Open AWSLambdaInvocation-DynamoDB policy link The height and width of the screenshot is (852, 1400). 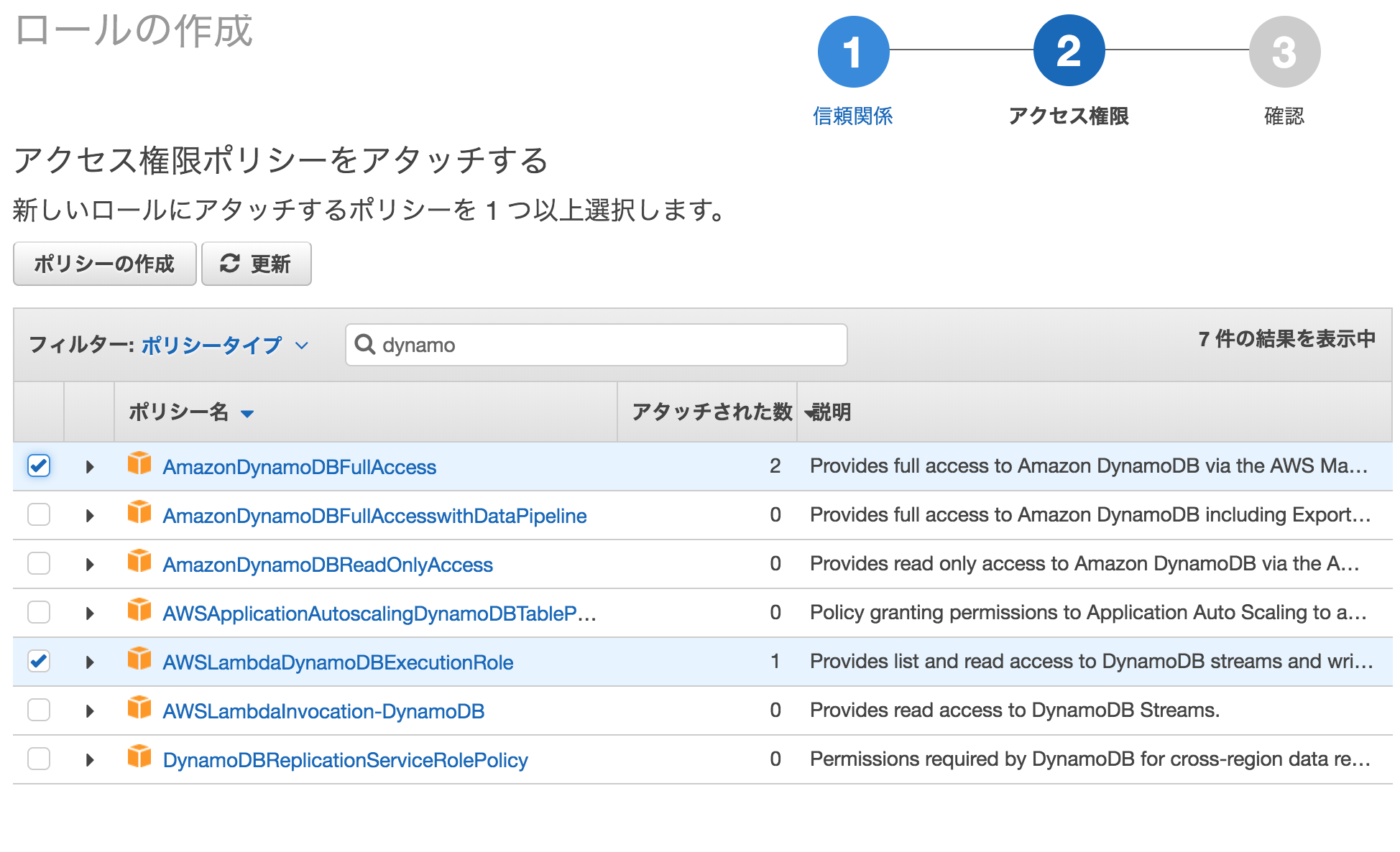point(323,711)
